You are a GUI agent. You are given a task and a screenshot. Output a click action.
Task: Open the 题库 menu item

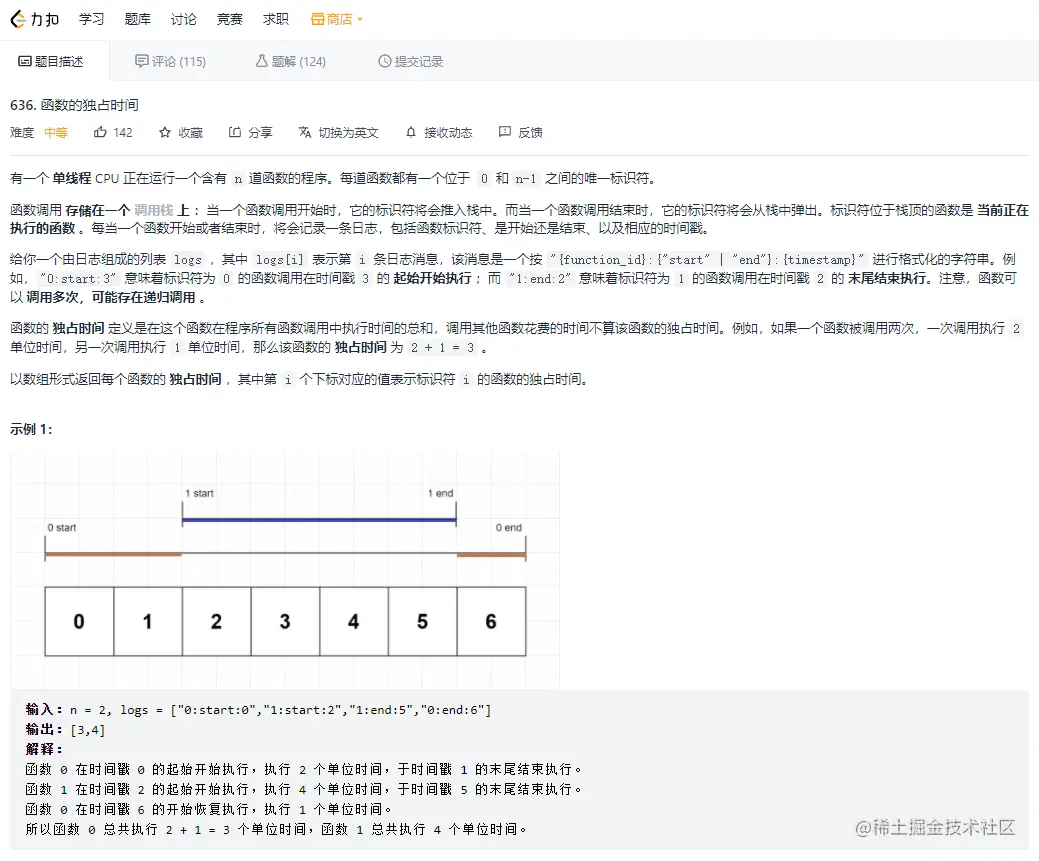(138, 19)
